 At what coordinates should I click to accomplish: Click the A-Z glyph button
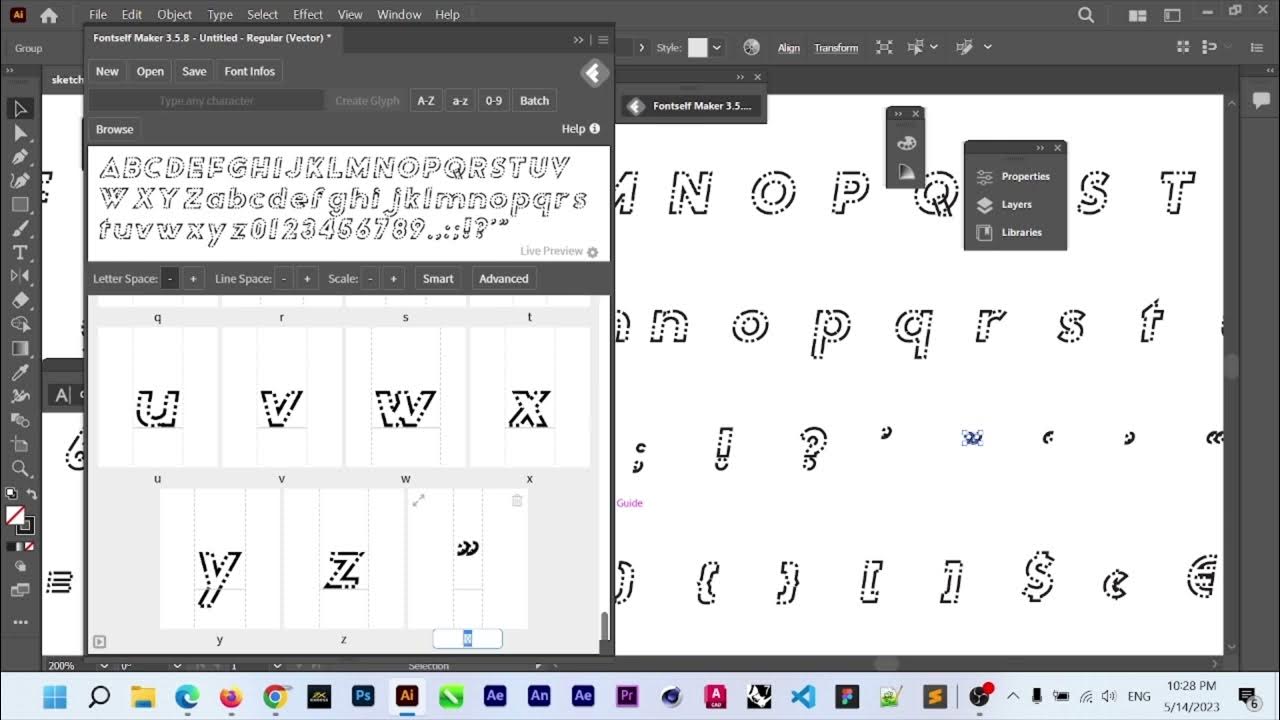click(x=426, y=100)
